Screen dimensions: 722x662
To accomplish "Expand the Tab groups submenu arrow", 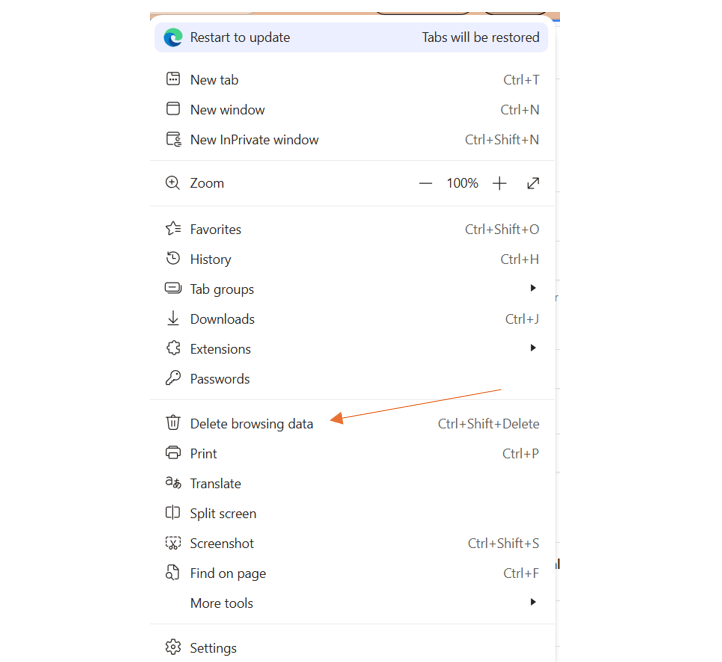I will (533, 288).
